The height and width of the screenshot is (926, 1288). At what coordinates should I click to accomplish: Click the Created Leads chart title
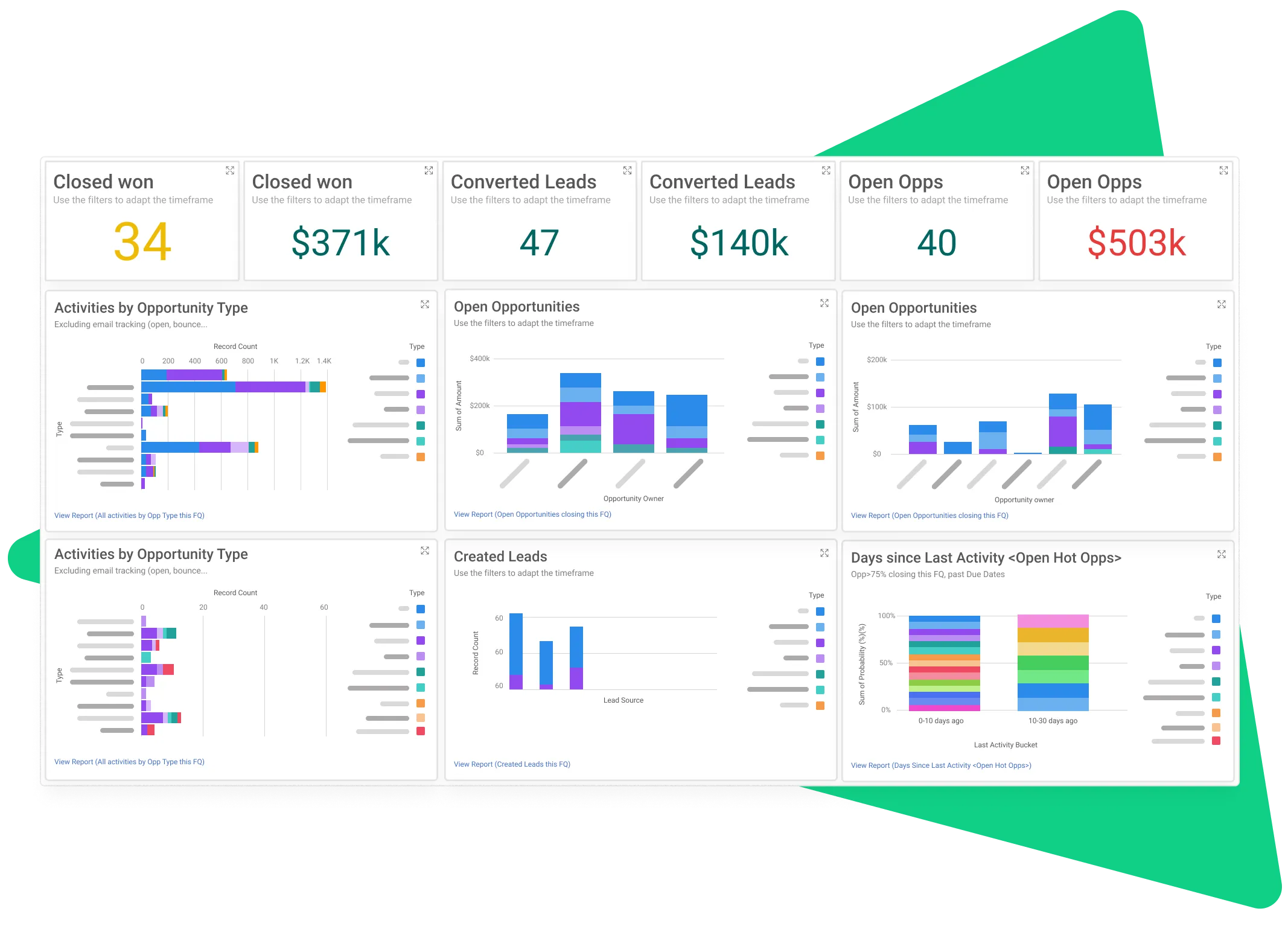click(x=500, y=557)
